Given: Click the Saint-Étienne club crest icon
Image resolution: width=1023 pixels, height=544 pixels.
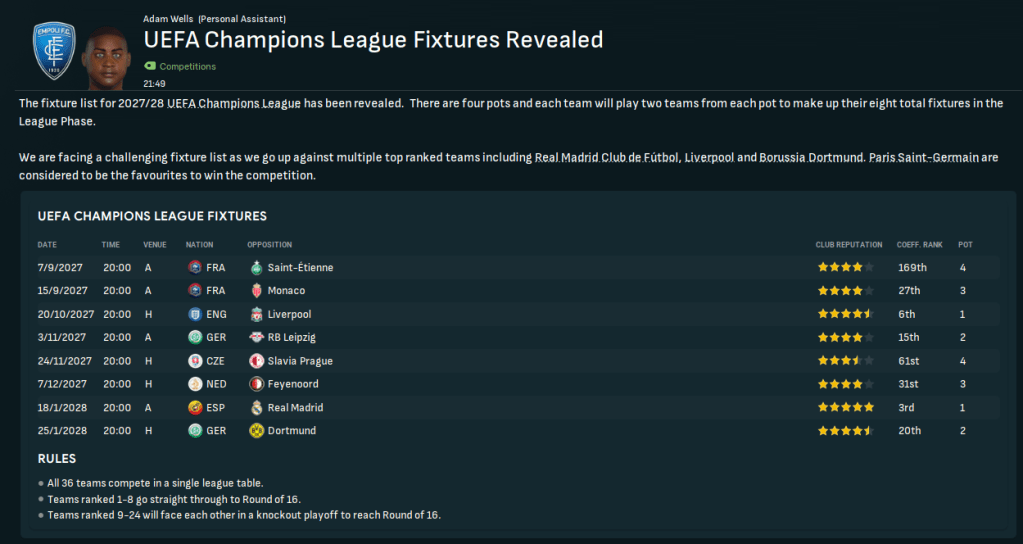Looking at the screenshot, I should point(257,267).
